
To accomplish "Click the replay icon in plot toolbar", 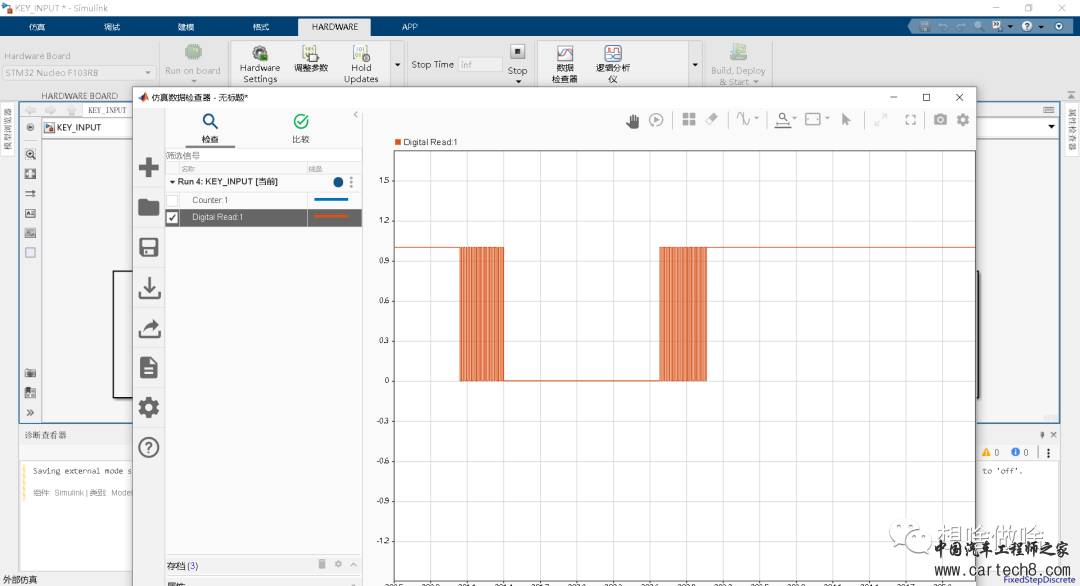I will (x=656, y=120).
